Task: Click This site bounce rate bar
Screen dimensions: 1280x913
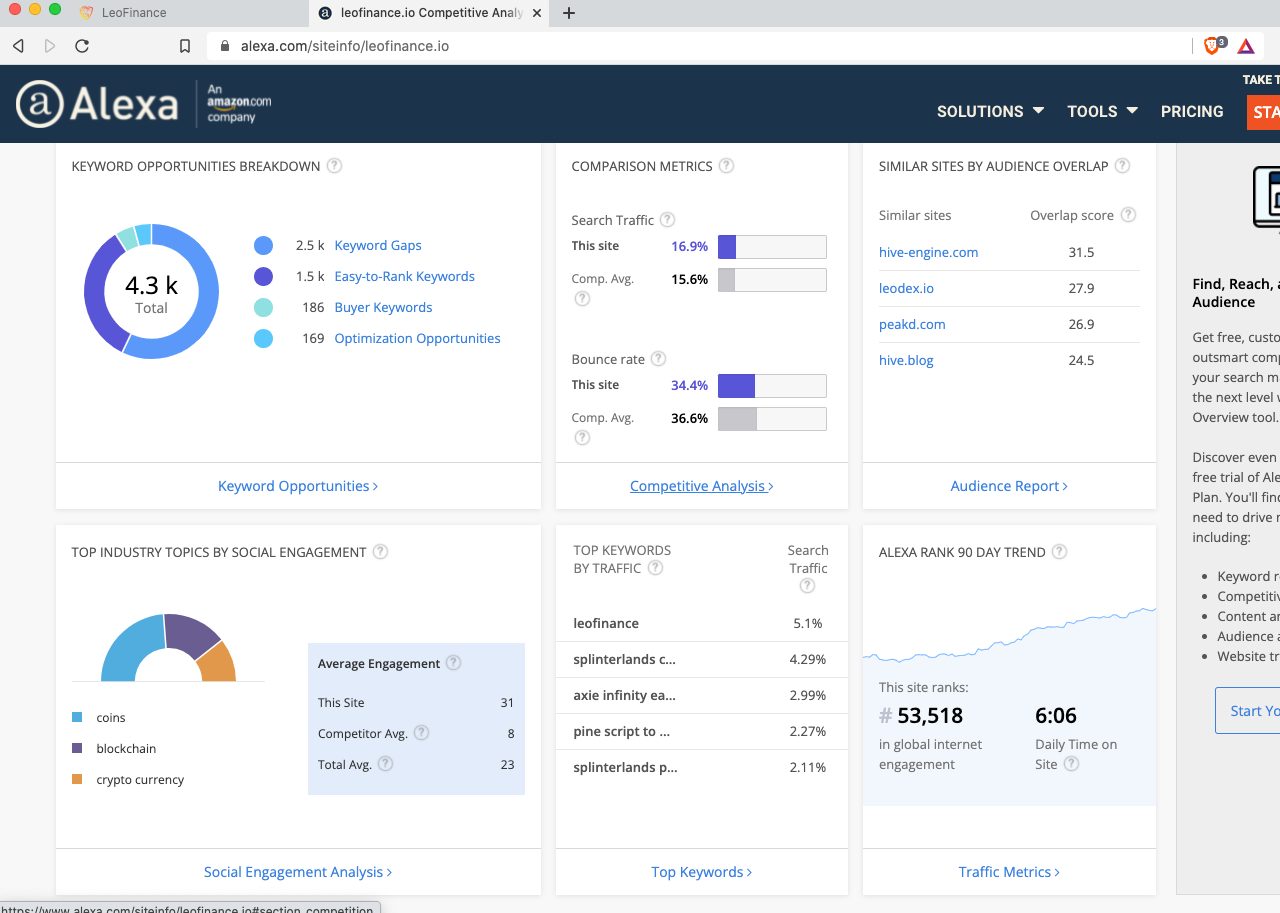Action: click(772, 386)
